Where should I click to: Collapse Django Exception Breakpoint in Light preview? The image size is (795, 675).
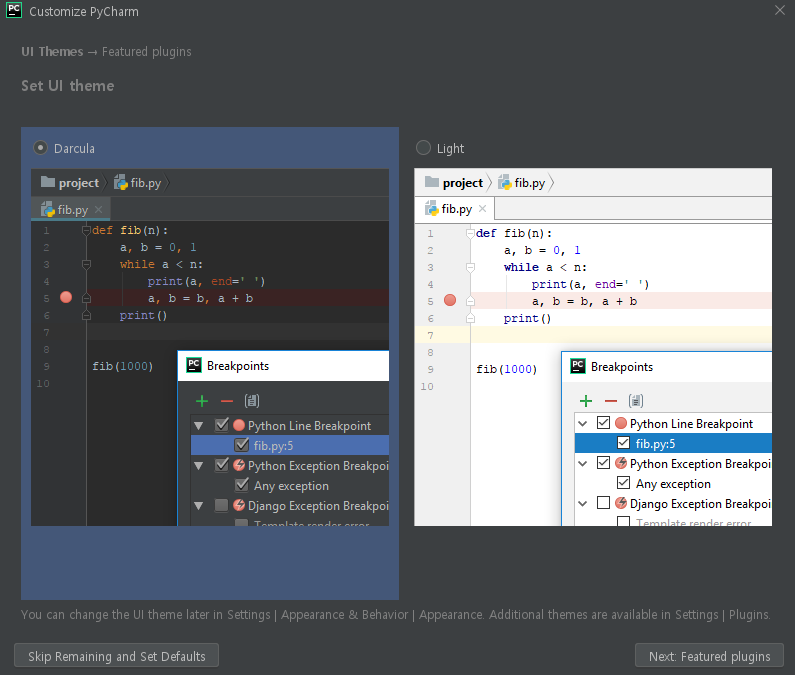tap(583, 504)
